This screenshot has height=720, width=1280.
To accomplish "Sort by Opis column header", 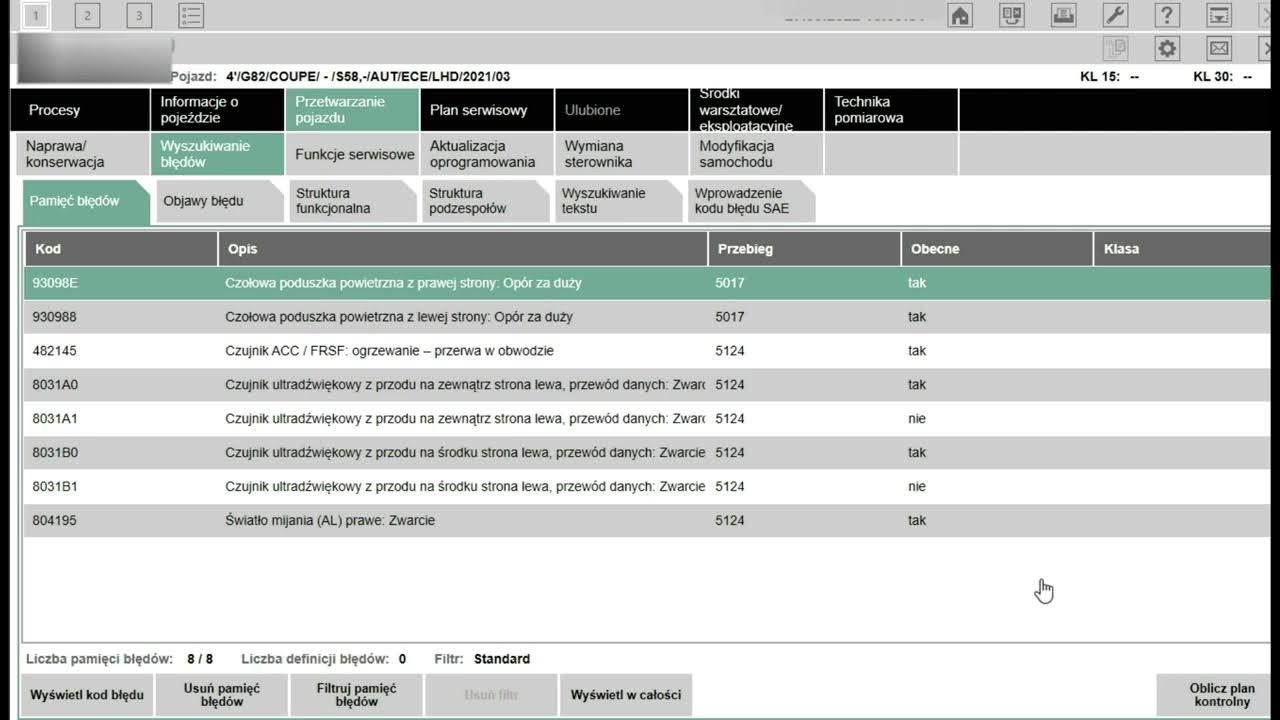I will [x=462, y=249].
